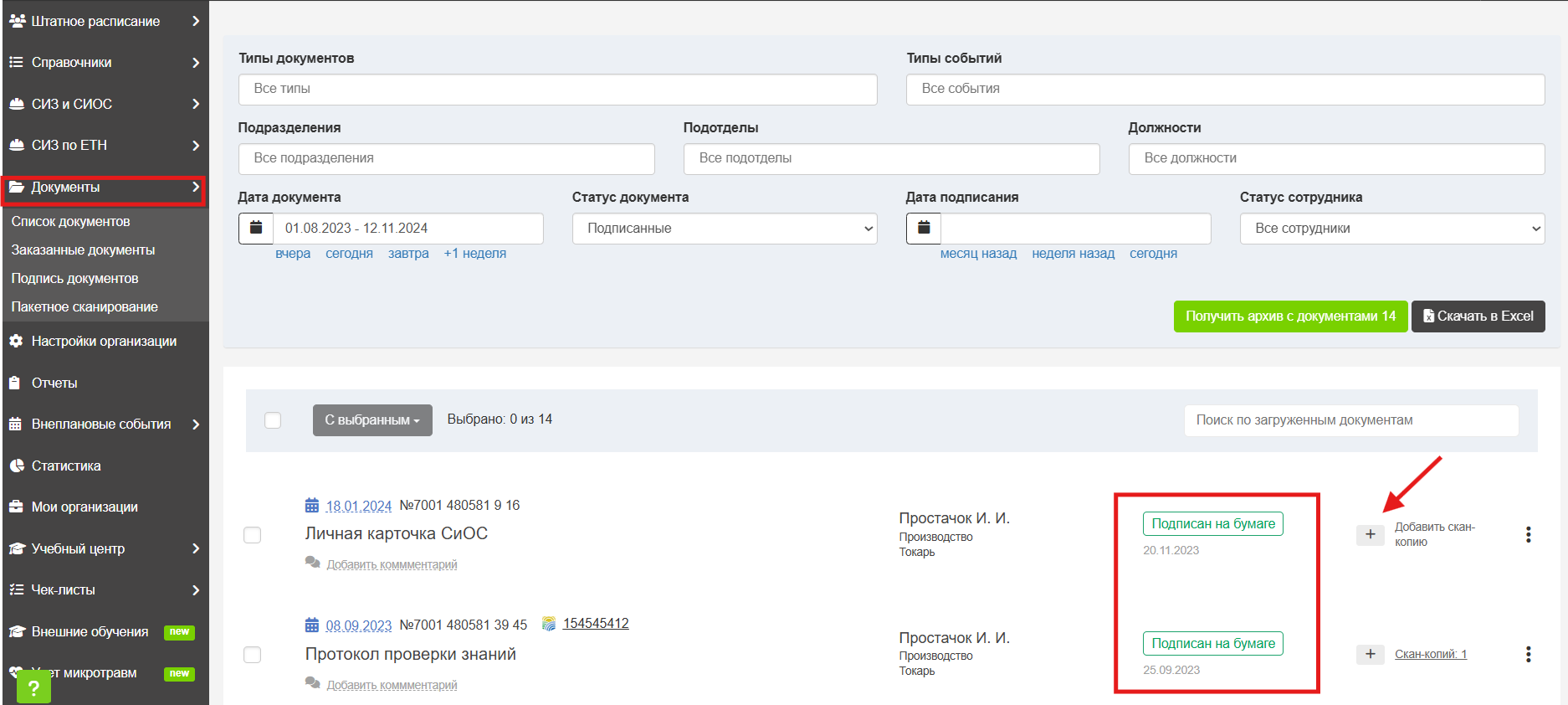
Task: Click the green question mark help icon
Action: (33, 687)
